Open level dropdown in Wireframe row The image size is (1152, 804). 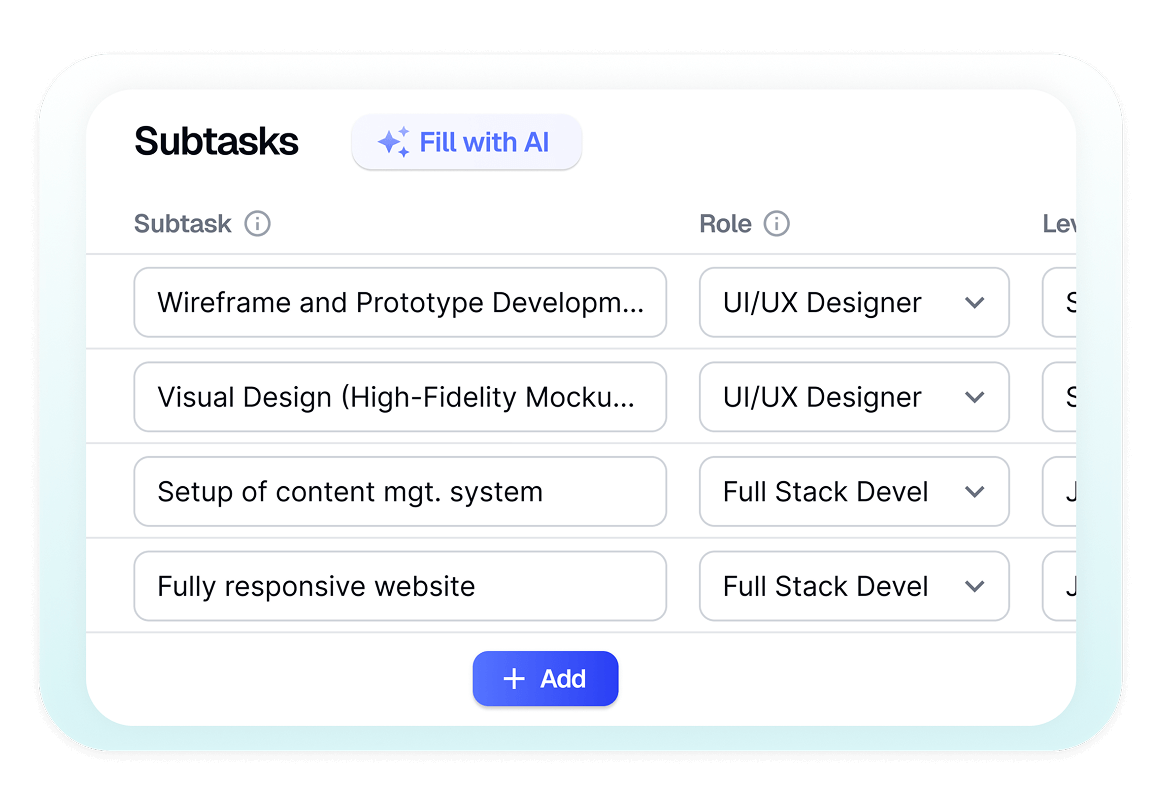click(1060, 303)
